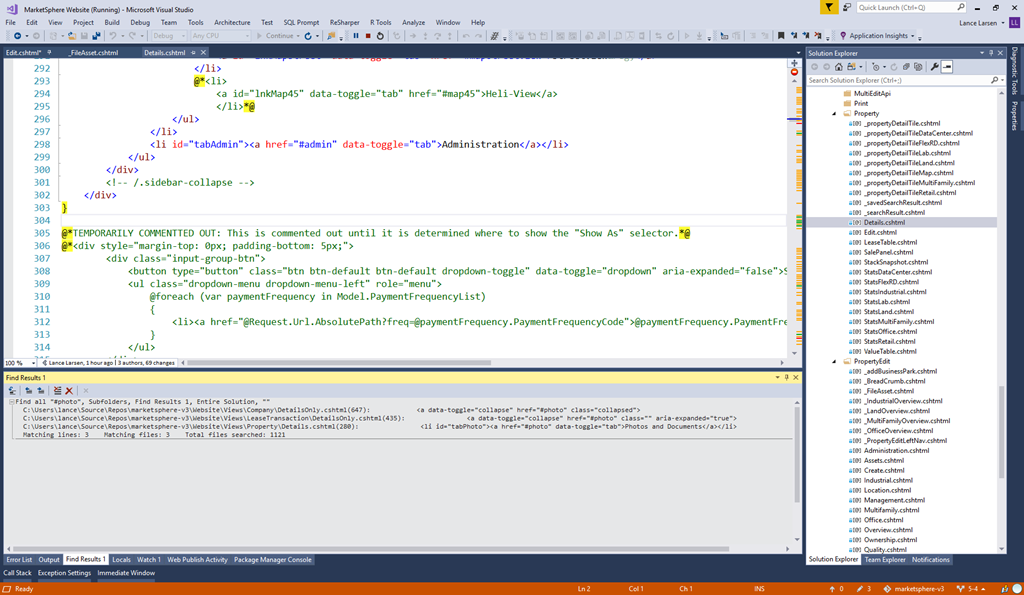Open the Diagnostic Tools side tab
This screenshot has width=1024, height=595.
(1014, 71)
